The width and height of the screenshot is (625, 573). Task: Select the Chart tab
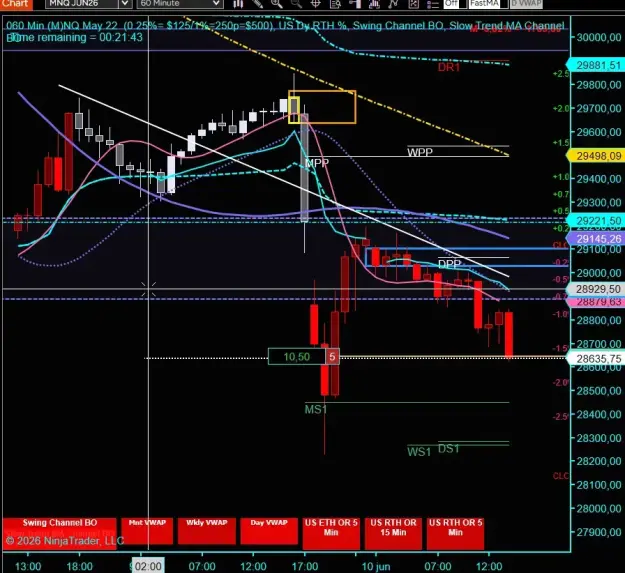tap(16, 4)
